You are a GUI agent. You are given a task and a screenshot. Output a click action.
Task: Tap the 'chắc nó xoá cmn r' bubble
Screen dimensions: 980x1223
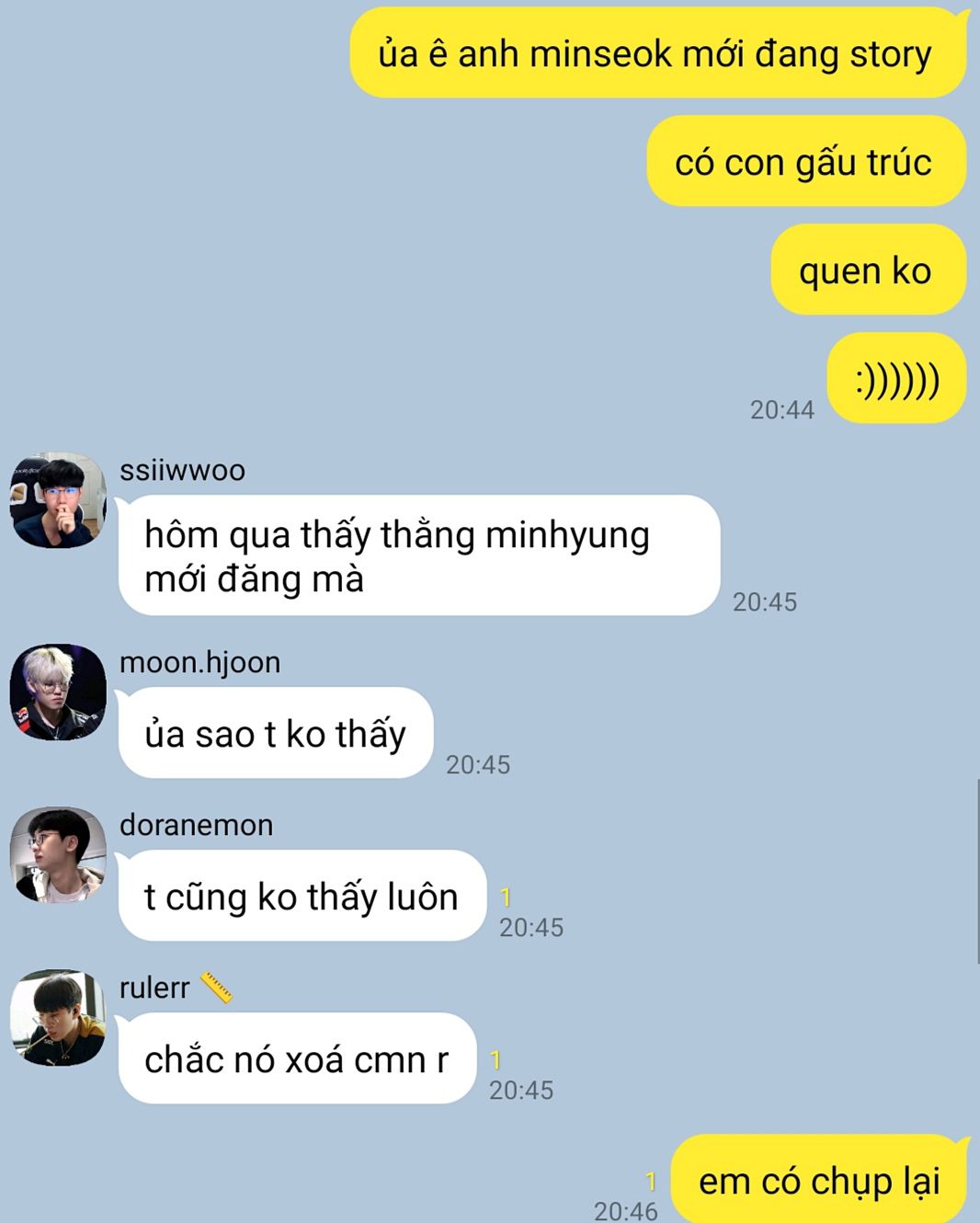(x=297, y=1058)
